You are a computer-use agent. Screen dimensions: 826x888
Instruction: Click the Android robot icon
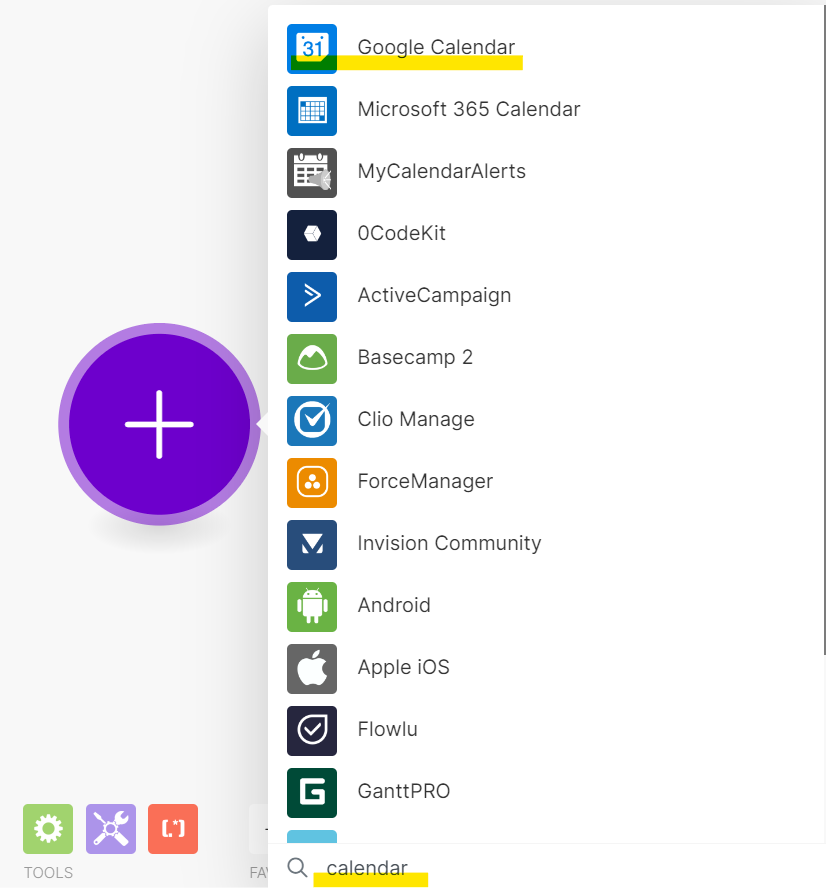pyautogui.click(x=312, y=606)
